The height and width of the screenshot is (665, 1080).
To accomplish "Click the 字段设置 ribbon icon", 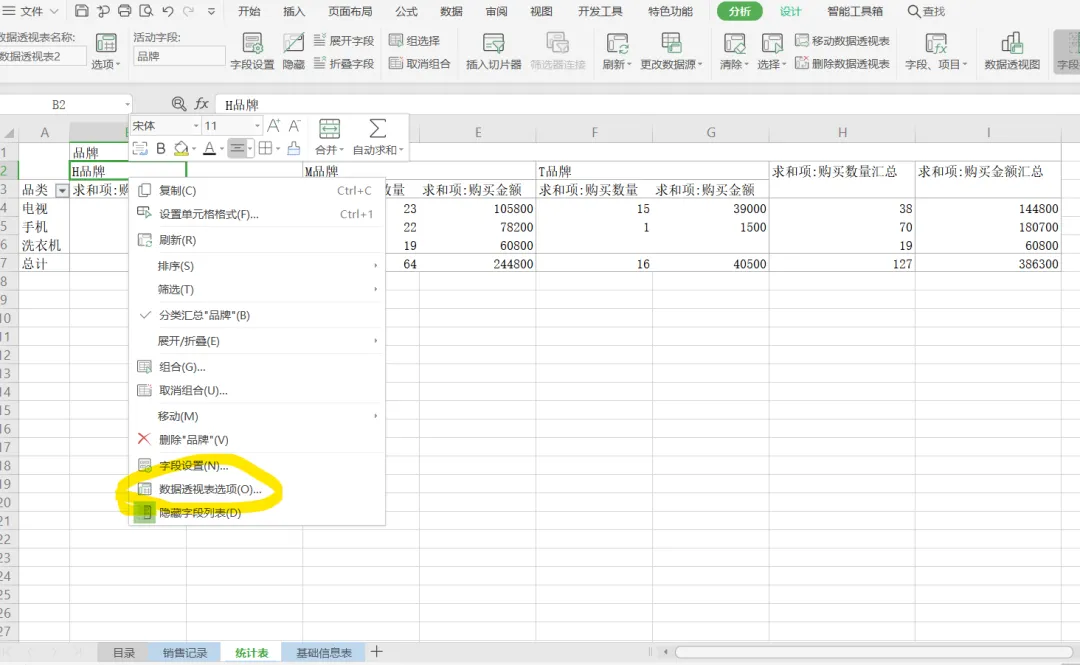I will [252, 44].
